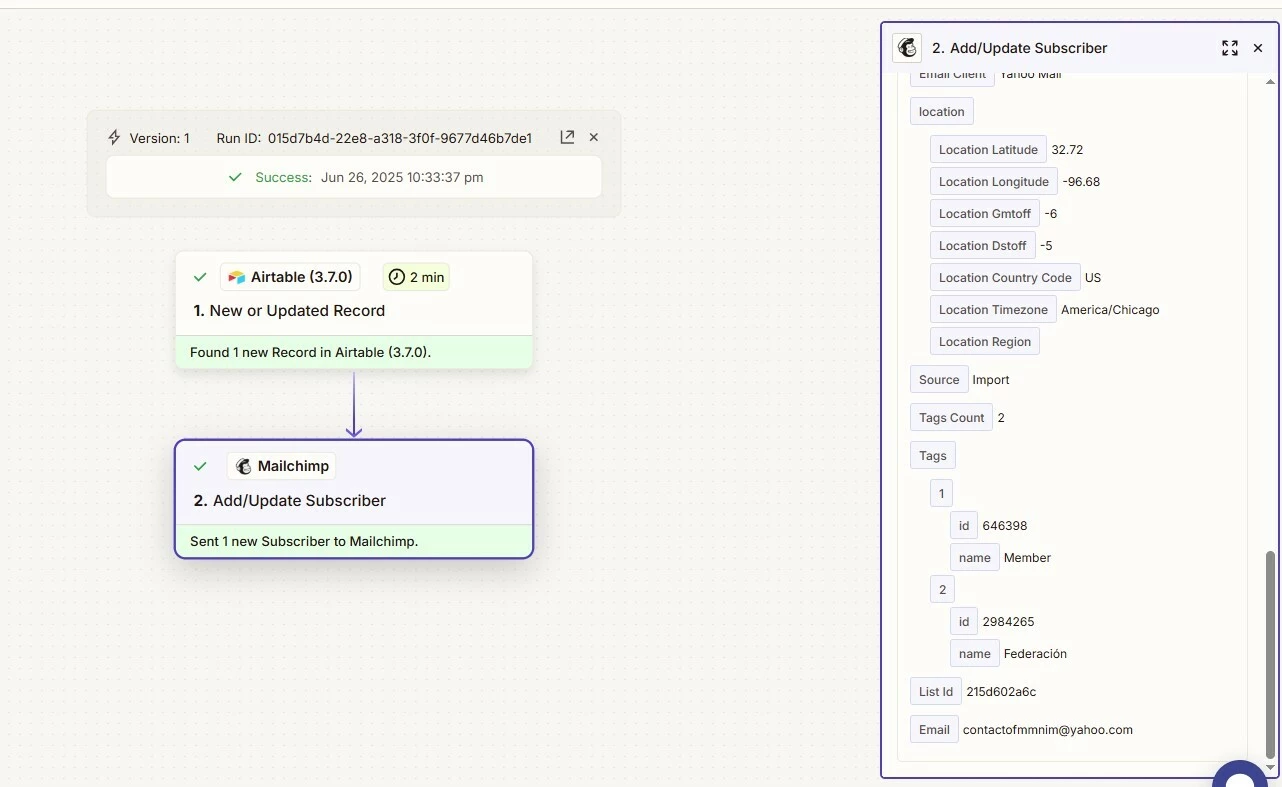
Task: Click the 2 min duration badge
Action: 417,277
